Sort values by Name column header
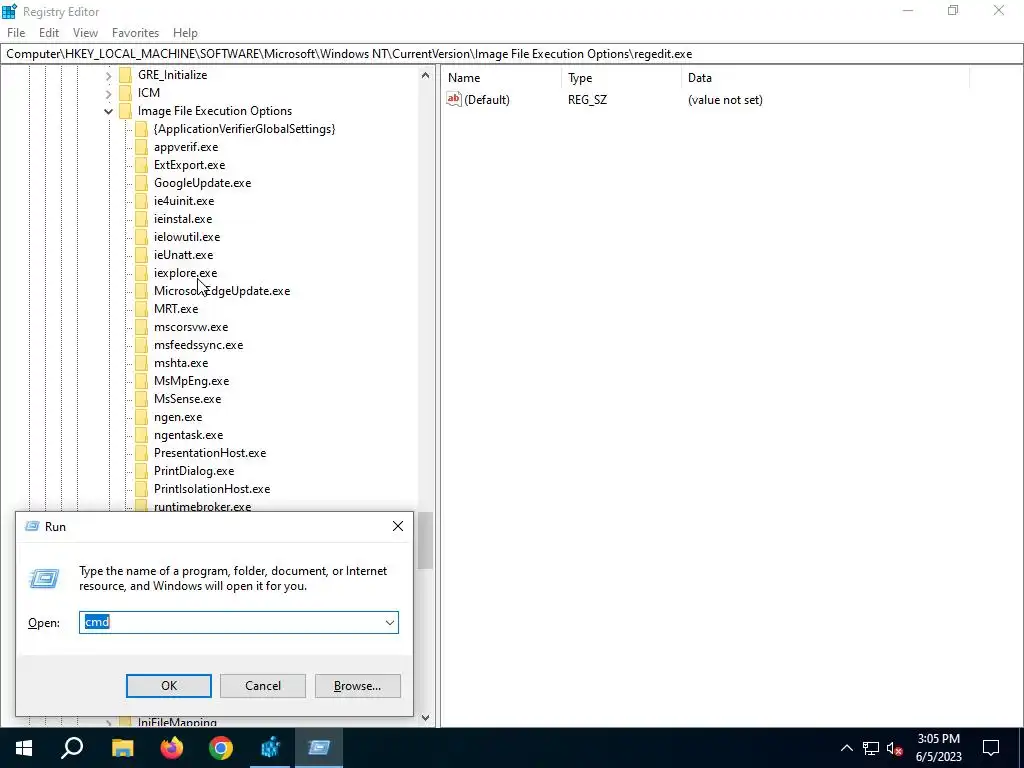The height and width of the screenshot is (768, 1024). (x=501, y=78)
